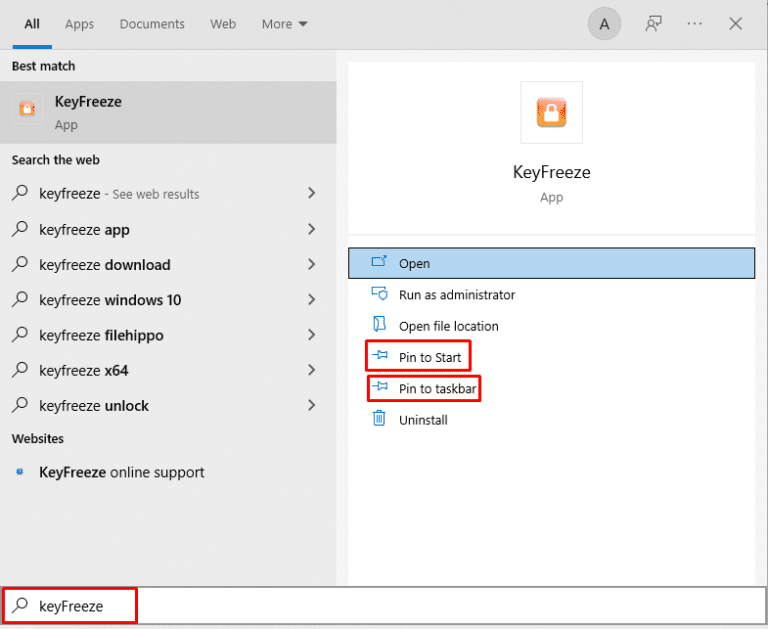Switch to the All tab
Screen dimensions: 768x629
click(x=32, y=24)
